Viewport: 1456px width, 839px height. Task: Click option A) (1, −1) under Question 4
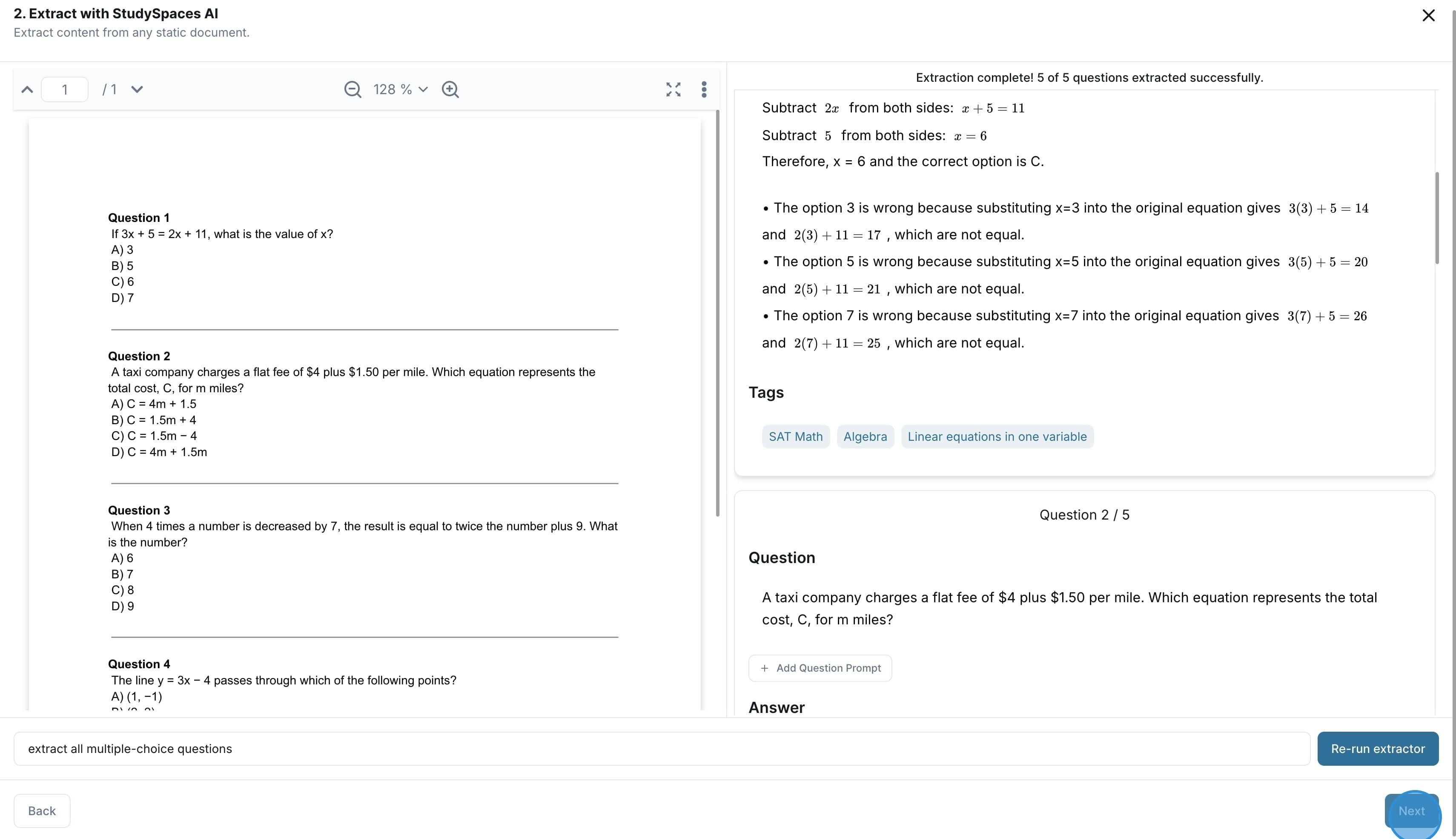pos(137,696)
